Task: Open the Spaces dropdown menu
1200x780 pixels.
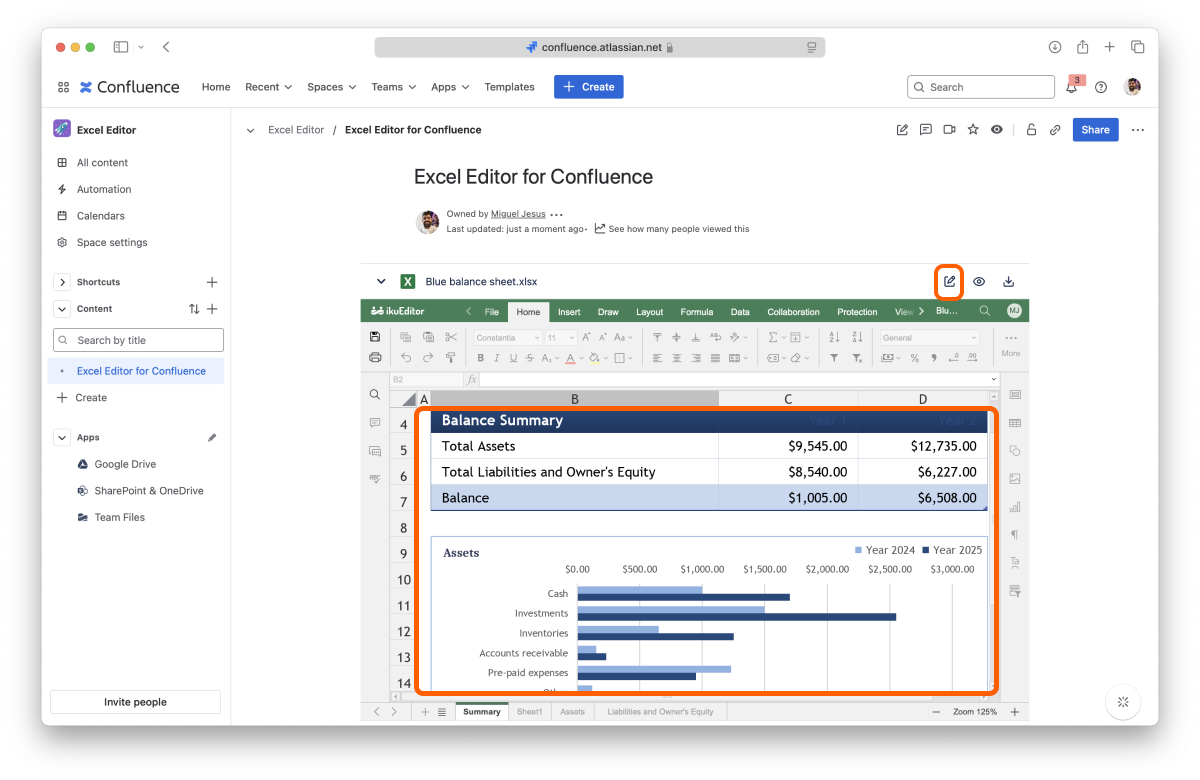Action: pos(332,87)
